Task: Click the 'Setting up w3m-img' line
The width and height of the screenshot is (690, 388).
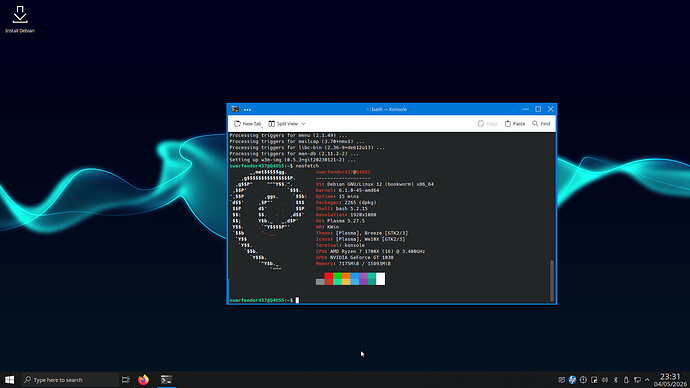Action: [x=293, y=160]
